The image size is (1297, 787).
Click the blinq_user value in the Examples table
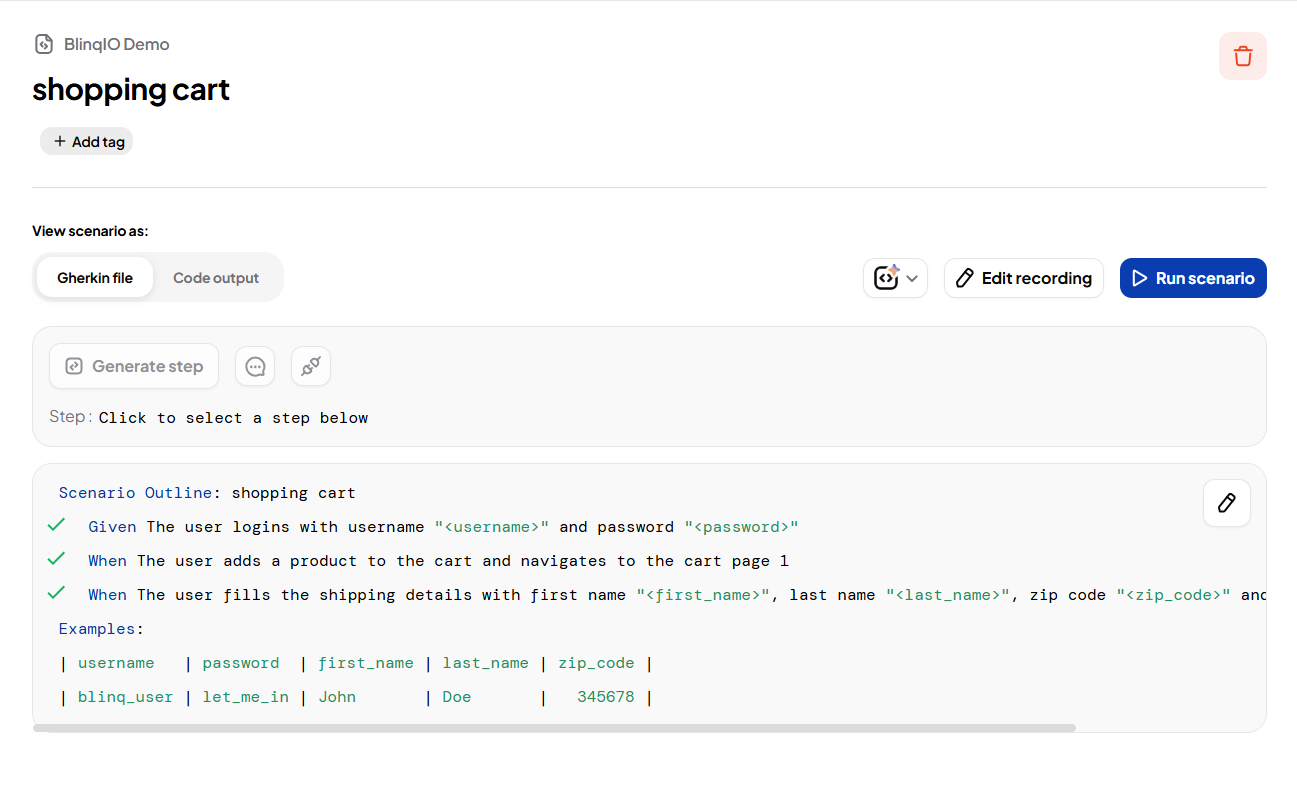click(125, 697)
